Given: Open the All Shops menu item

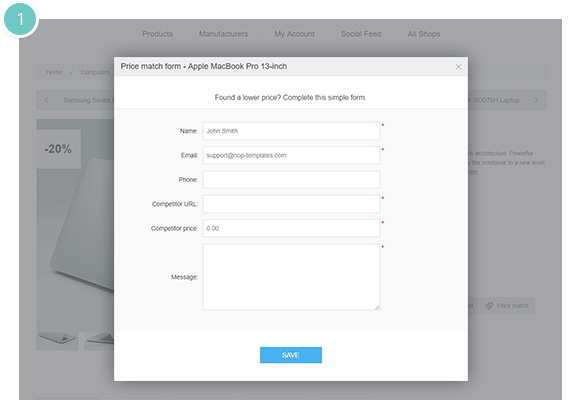Looking at the screenshot, I should [424, 34].
